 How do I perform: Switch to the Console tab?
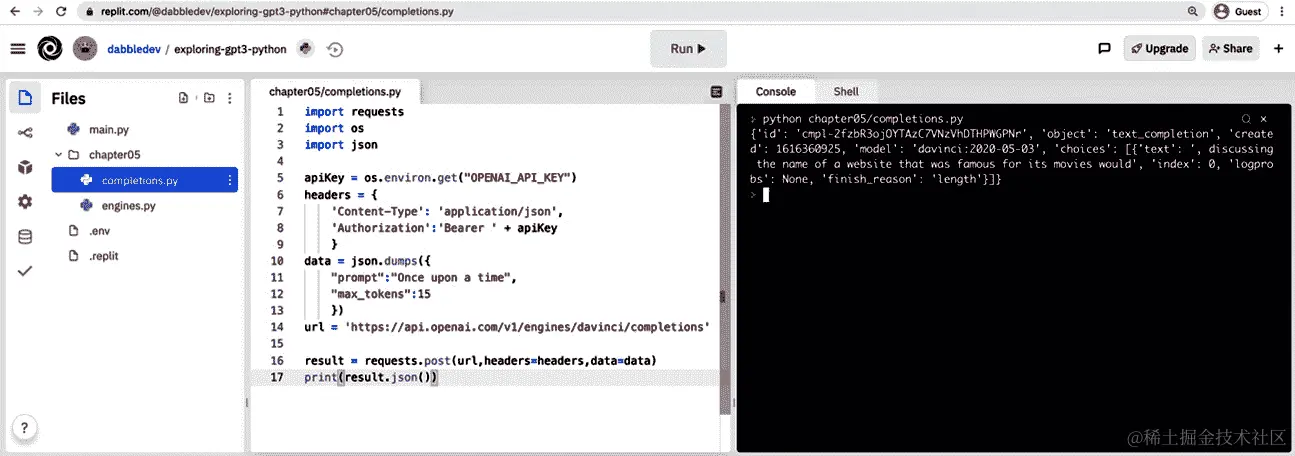click(x=775, y=91)
